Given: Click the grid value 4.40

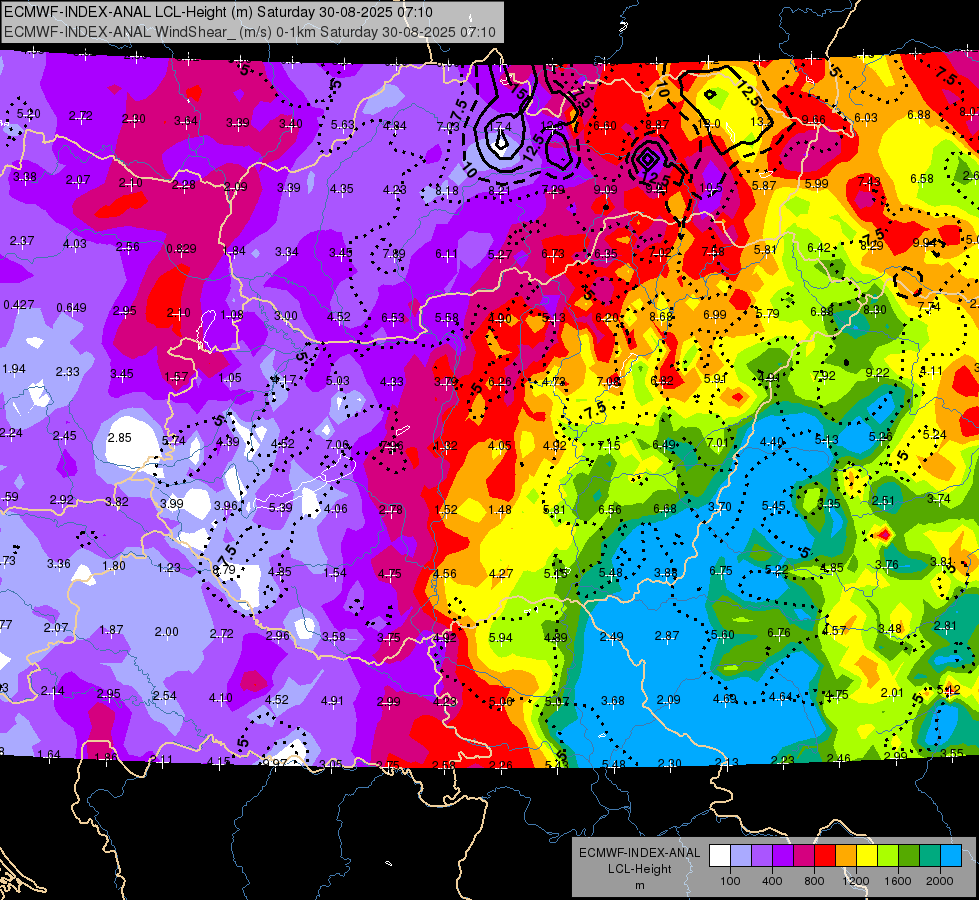Looking at the screenshot, I should [x=772, y=442].
